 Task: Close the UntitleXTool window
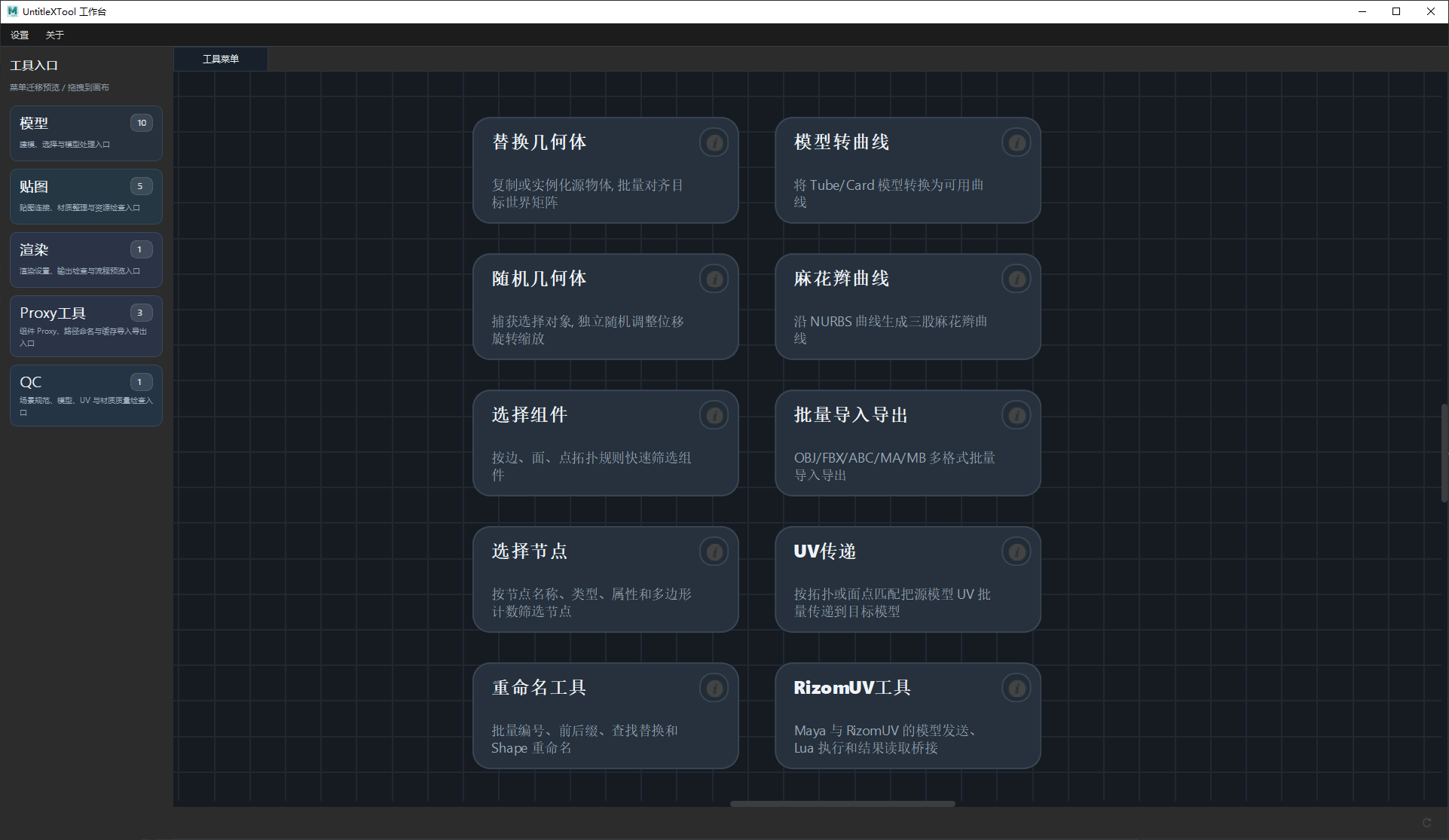point(1431,11)
